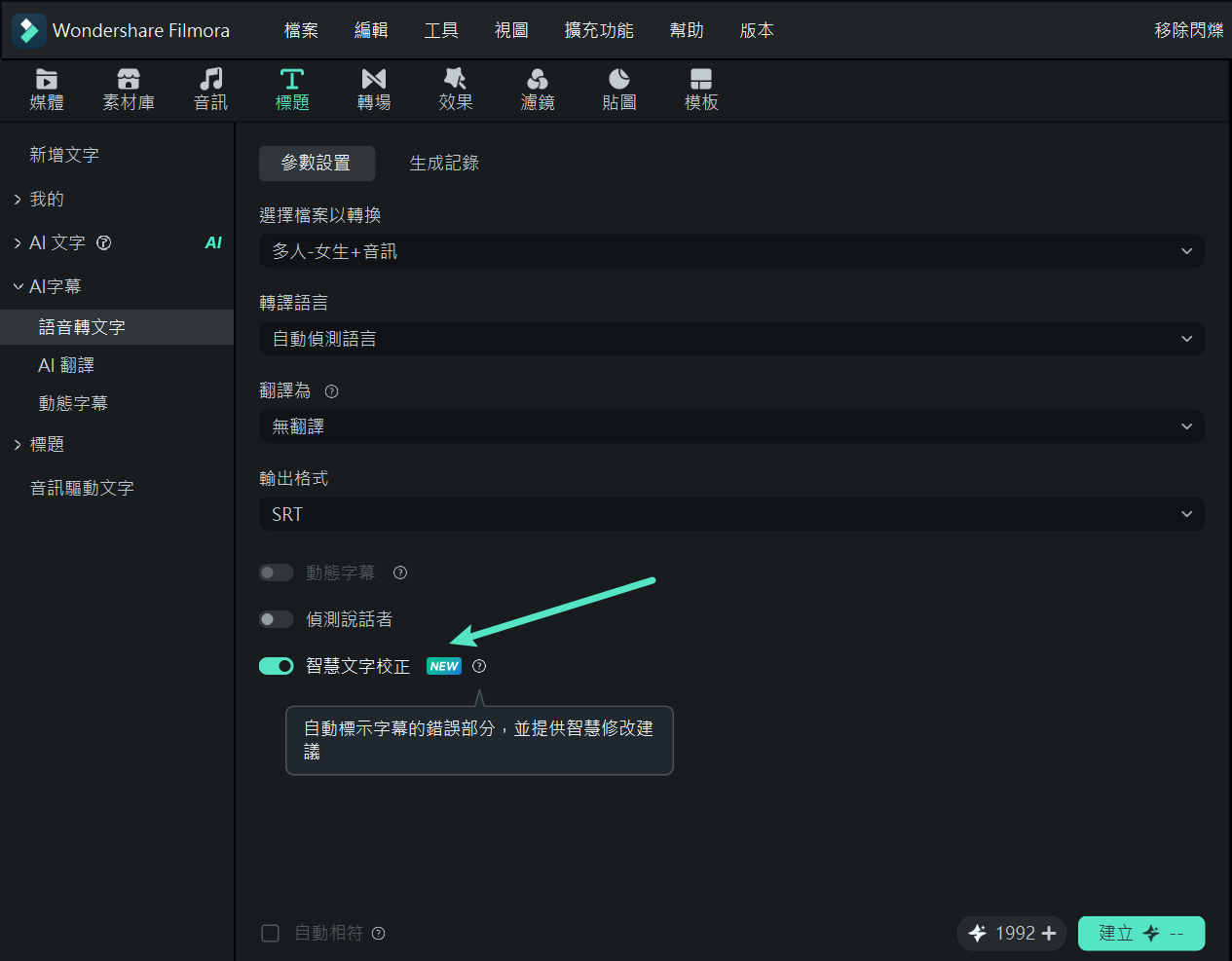Open the 輸出格式 SRT dropdown
Image resolution: width=1232 pixels, height=961 pixels.
click(x=731, y=514)
